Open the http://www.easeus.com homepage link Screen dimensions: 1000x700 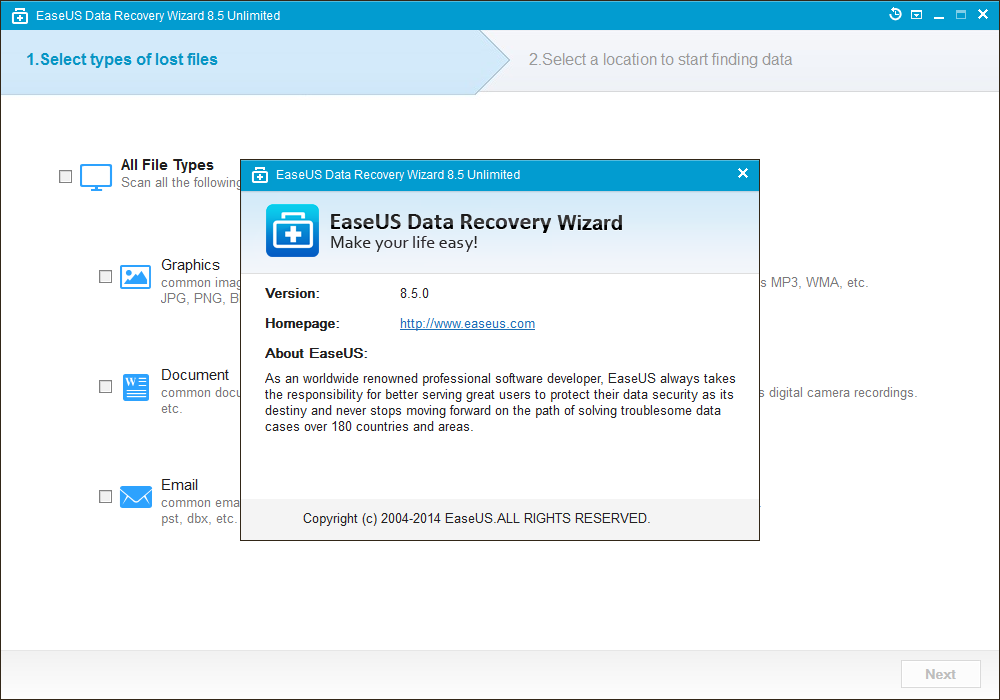pos(467,323)
